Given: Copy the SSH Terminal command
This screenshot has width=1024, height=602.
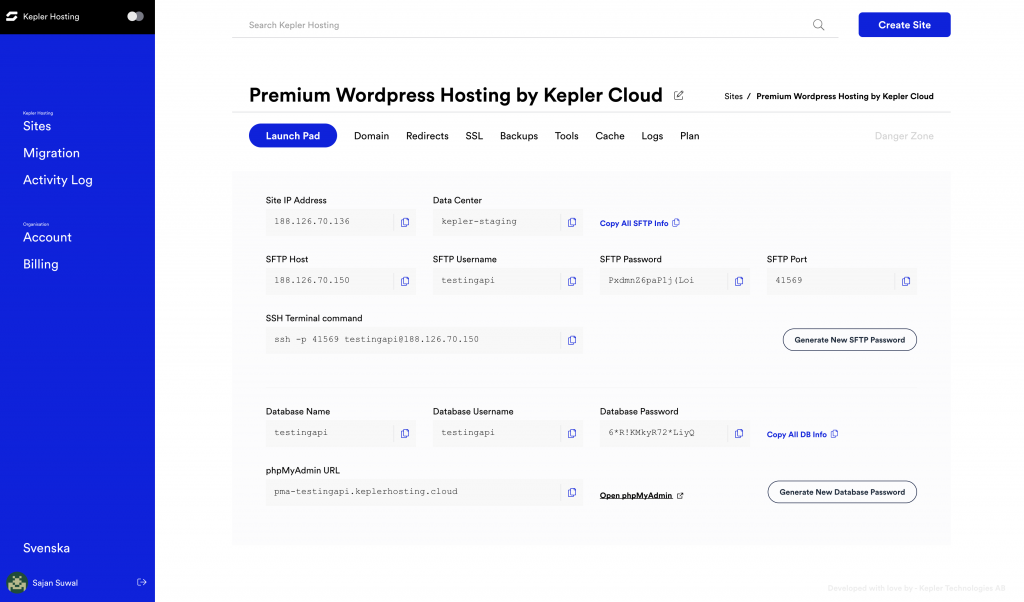Looking at the screenshot, I should pos(572,340).
